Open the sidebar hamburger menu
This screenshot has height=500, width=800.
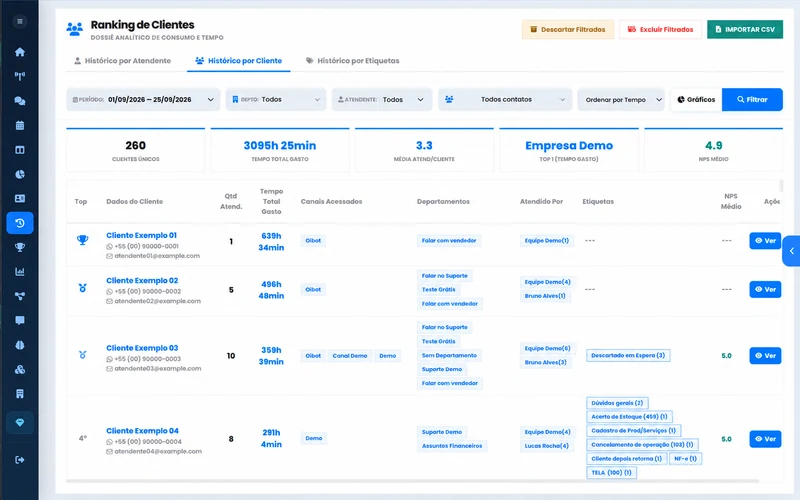pos(20,21)
